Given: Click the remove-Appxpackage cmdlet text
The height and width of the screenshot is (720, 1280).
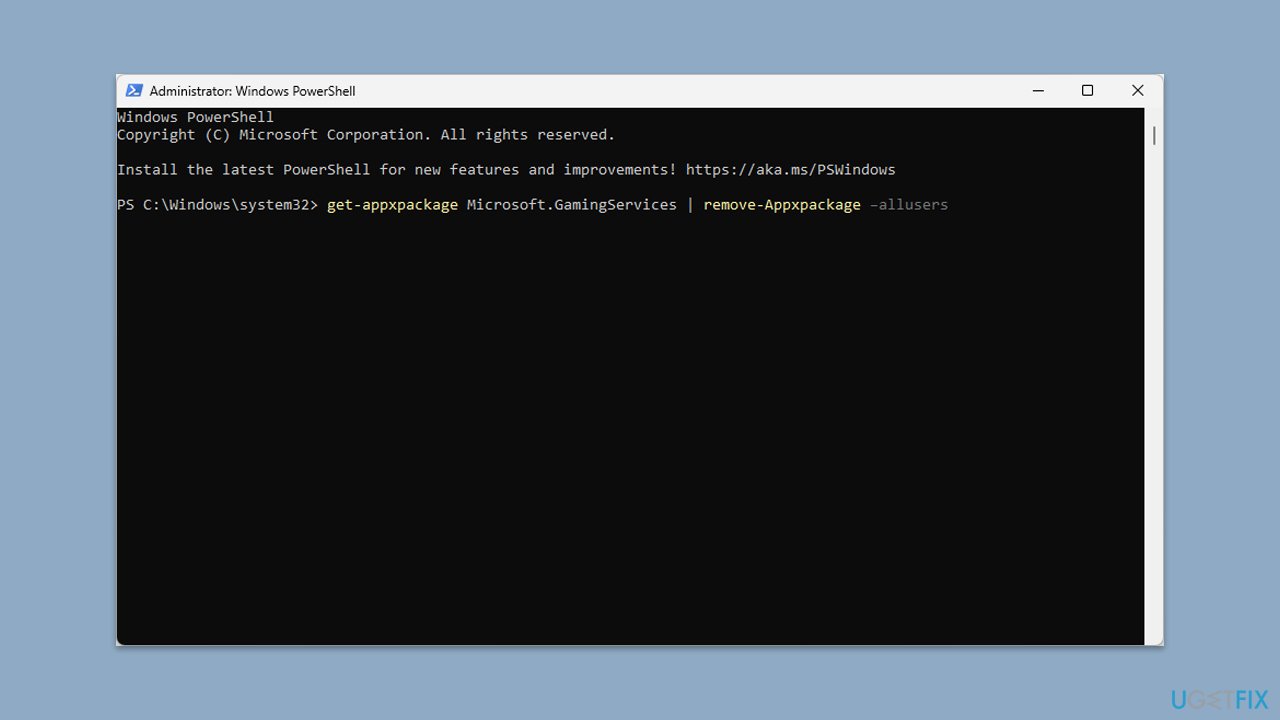Looking at the screenshot, I should 781,205.
